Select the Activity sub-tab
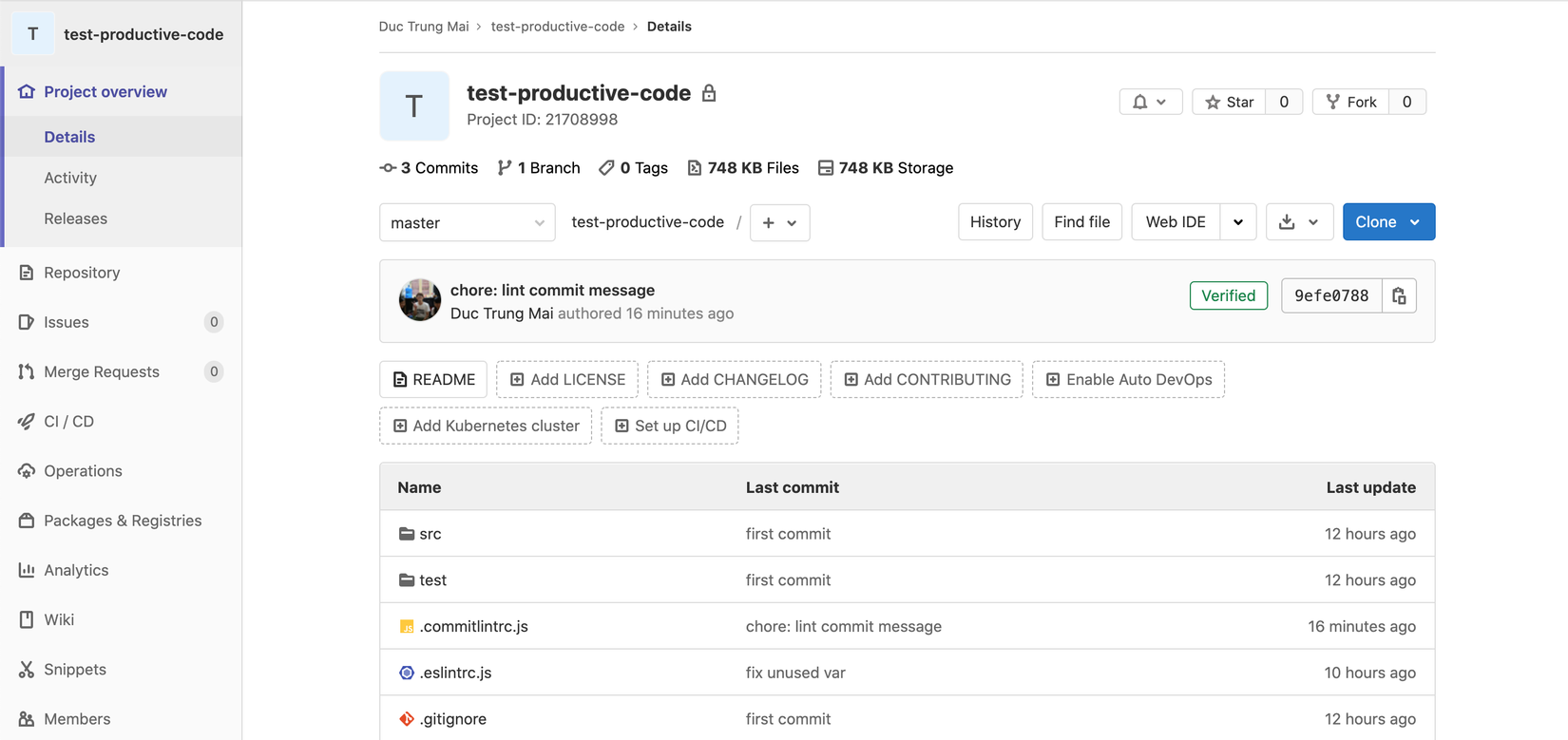 click(70, 178)
